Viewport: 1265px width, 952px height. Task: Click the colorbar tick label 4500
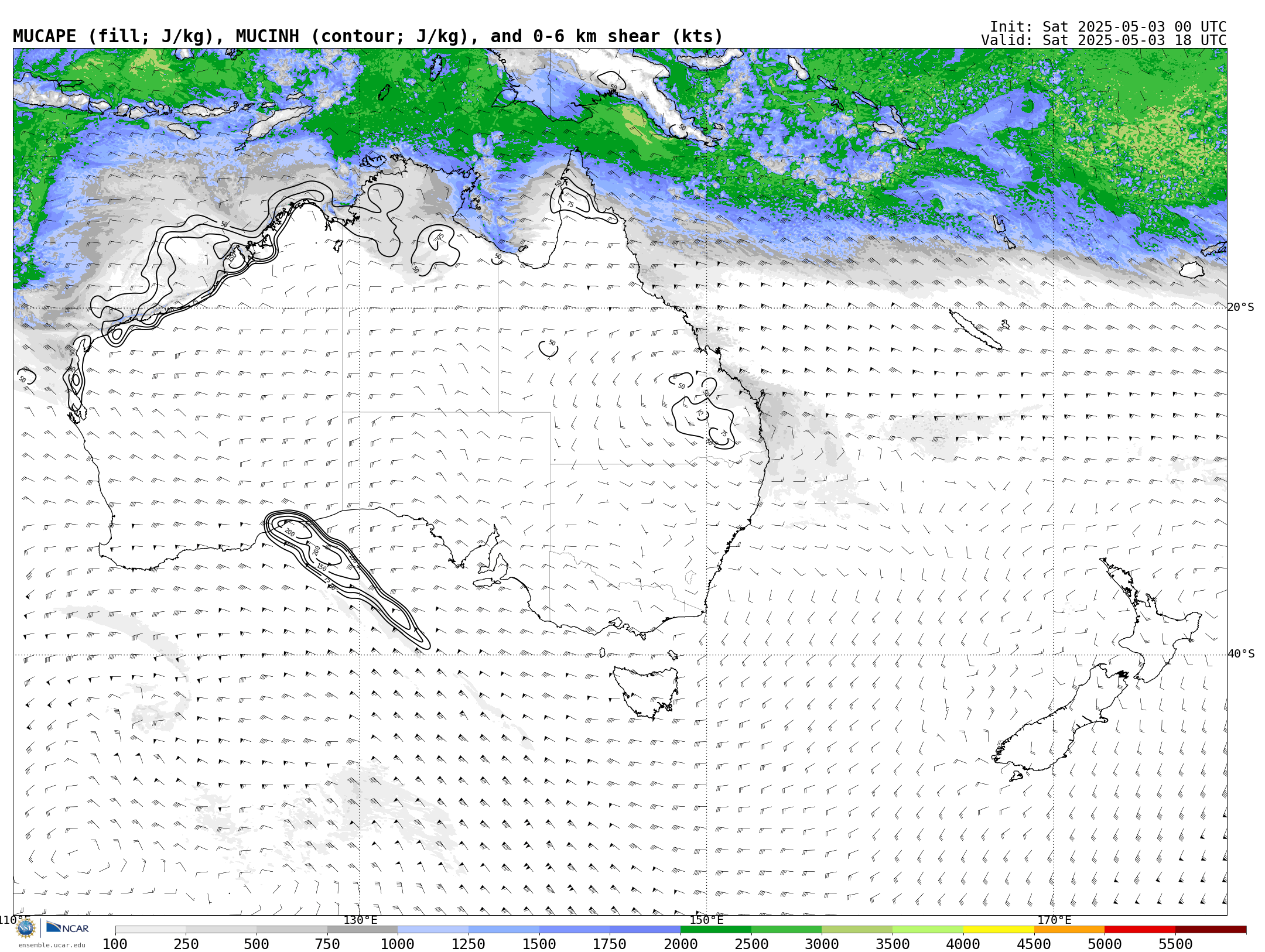point(1034,944)
